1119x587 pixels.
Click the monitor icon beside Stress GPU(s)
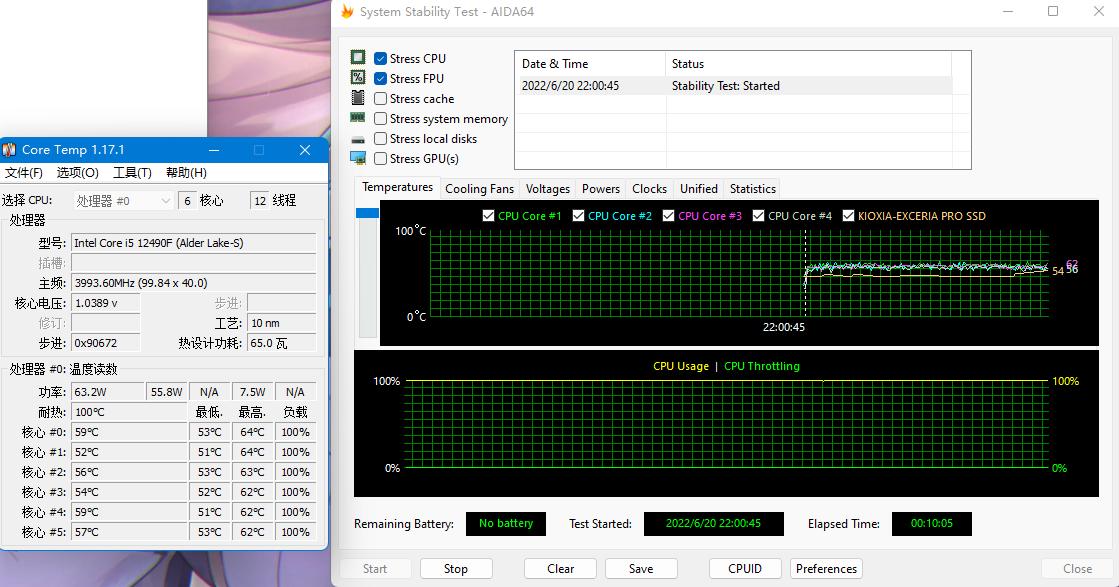pos(358,158)
